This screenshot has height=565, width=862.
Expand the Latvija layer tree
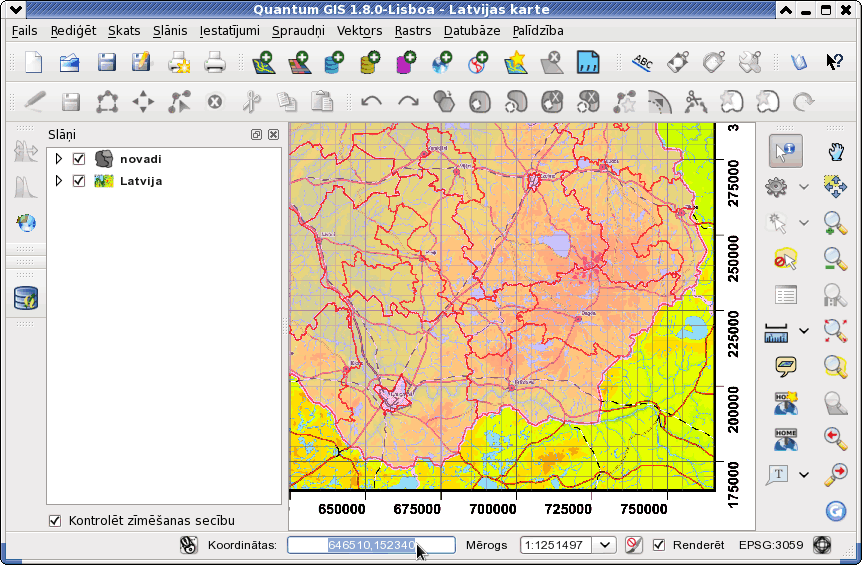pos(58,181)
